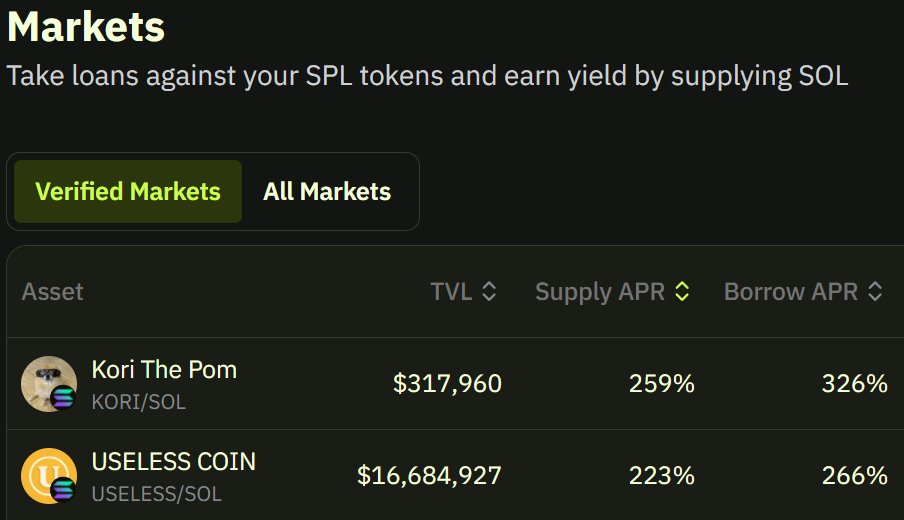Viewport: 904px width, 520px height.
Task: Select the USELESS/SOL pair label
Action: click(156, 494)
